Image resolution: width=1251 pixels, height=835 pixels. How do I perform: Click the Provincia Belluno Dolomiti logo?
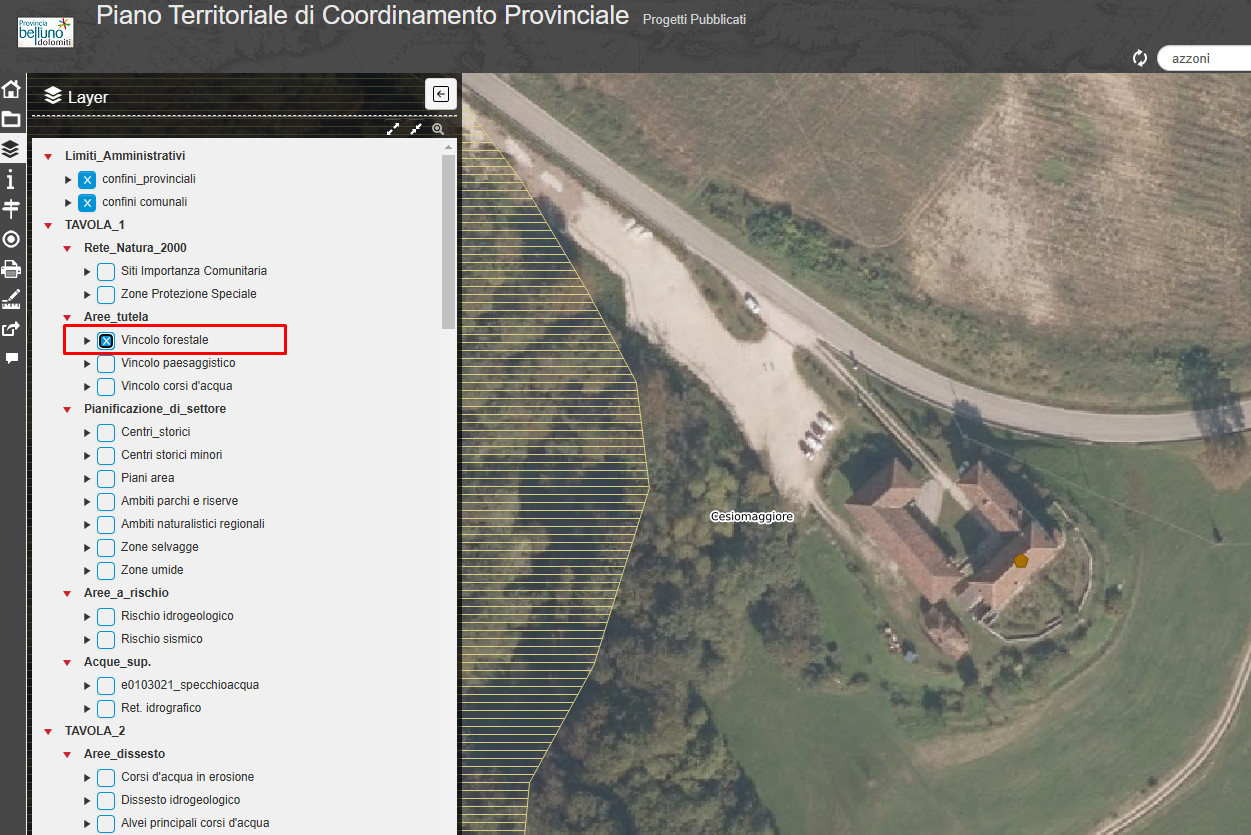click(x=46, y=31)
